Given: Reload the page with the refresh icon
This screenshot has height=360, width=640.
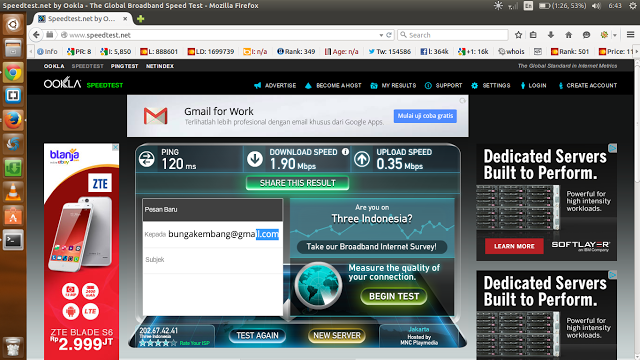Looking at the screenshot, I should [x=389, y=35].
